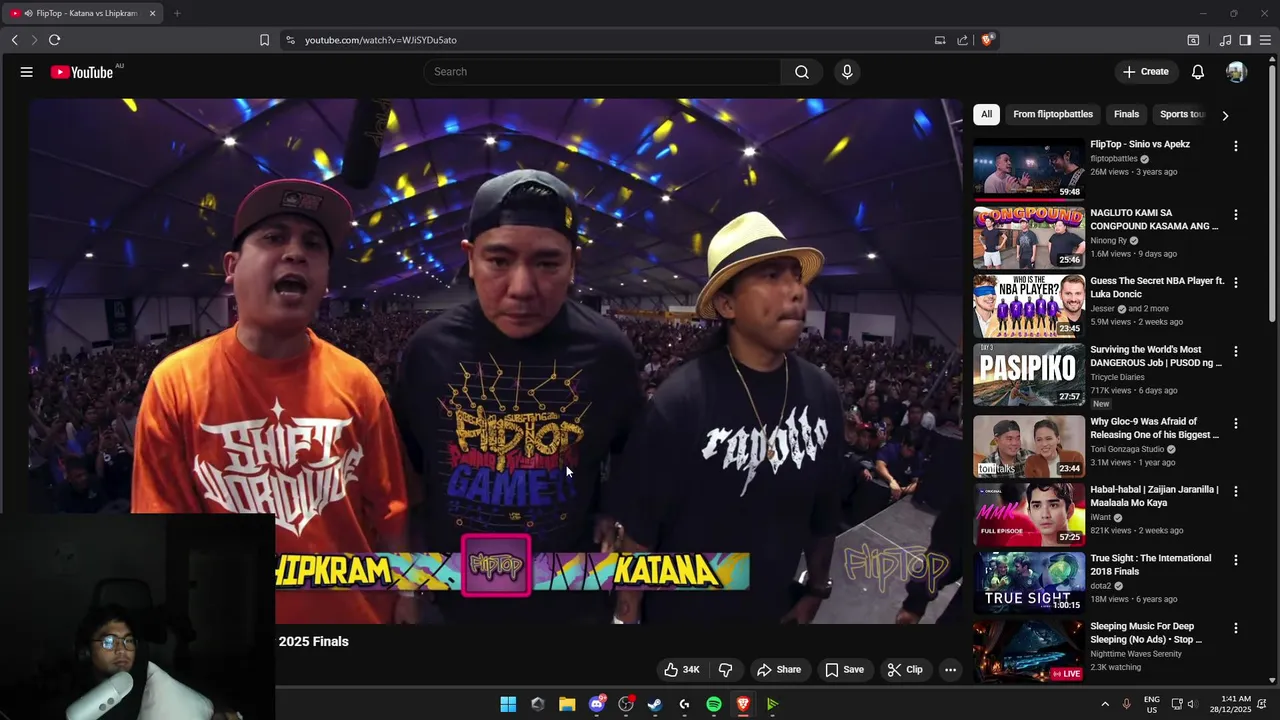Show hidden system tray icons chevron

click(1105, 704)
